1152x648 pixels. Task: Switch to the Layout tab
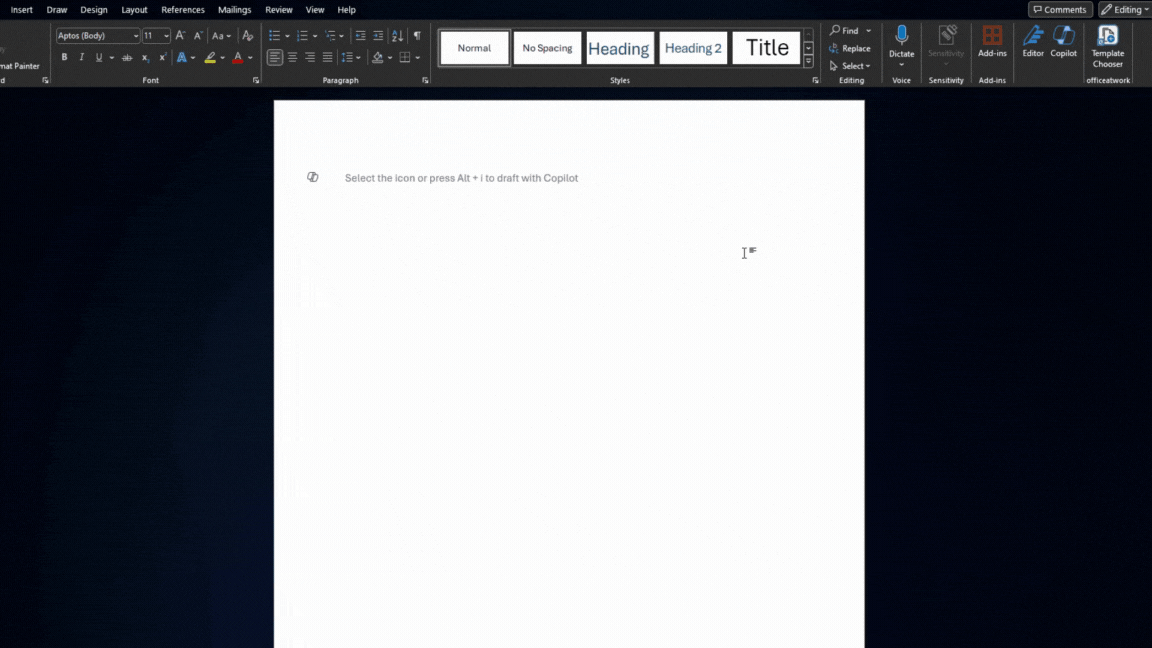[x=134, y=10]
